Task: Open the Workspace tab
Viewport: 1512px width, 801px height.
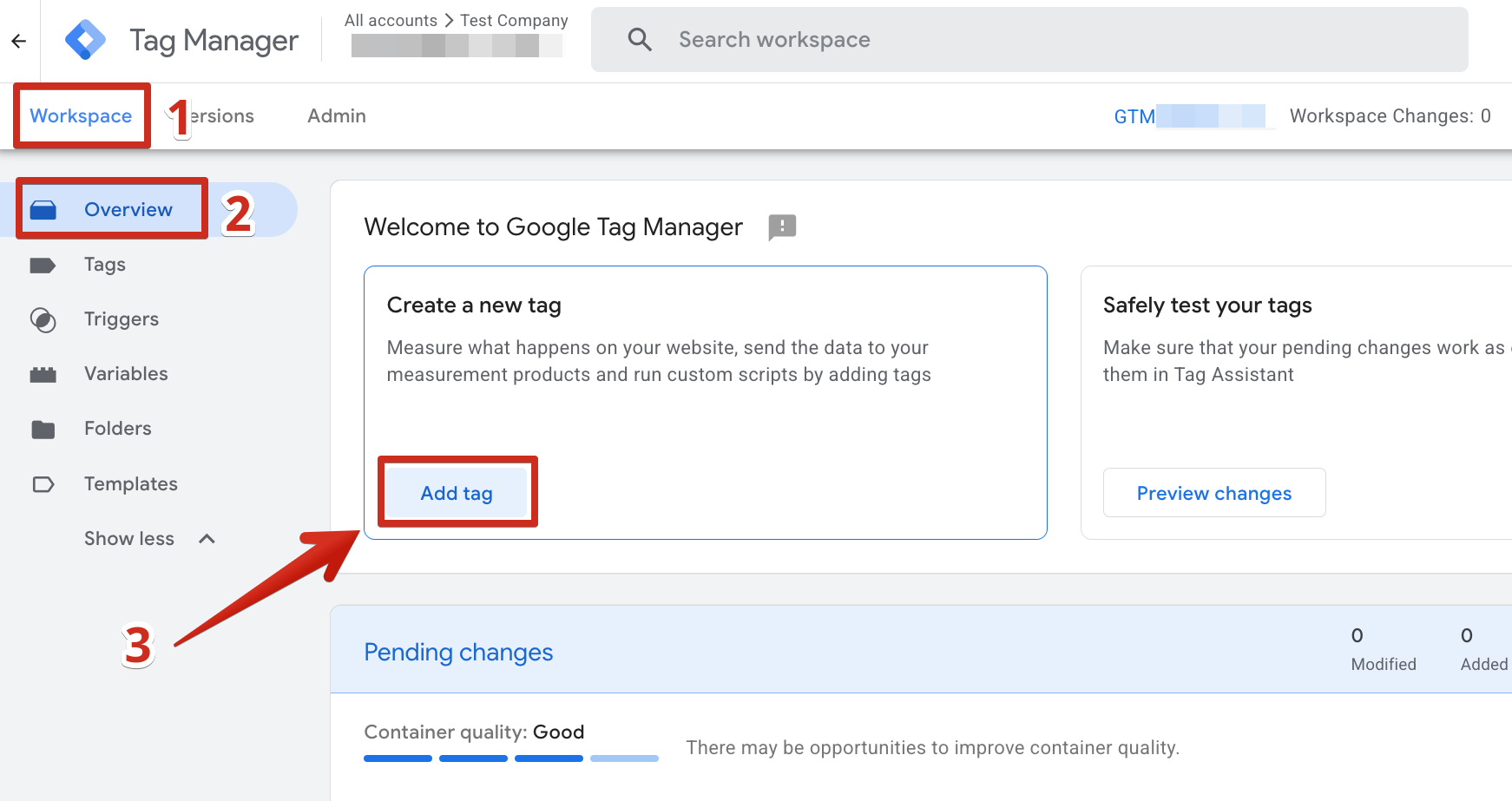Action: click(81, 116)
